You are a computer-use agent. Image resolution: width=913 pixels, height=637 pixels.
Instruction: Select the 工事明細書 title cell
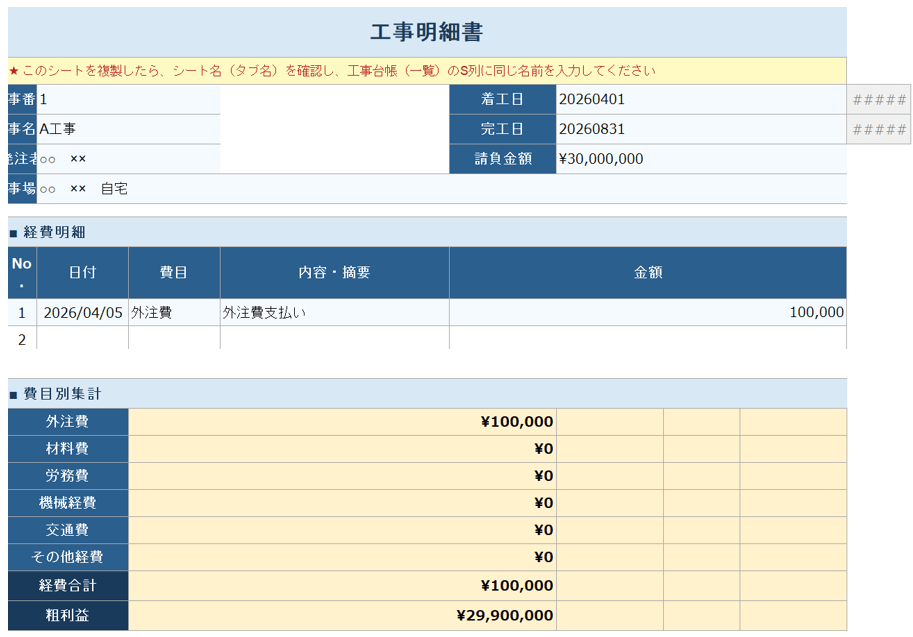tap(427, 32)
